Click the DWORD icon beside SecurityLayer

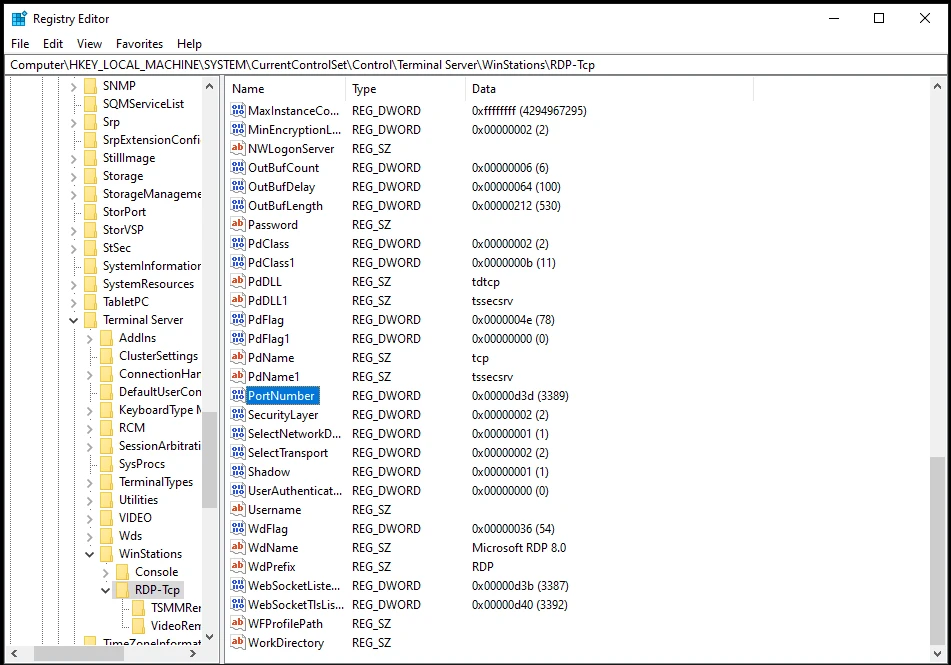pyautogui.click(x=238, y=415)
